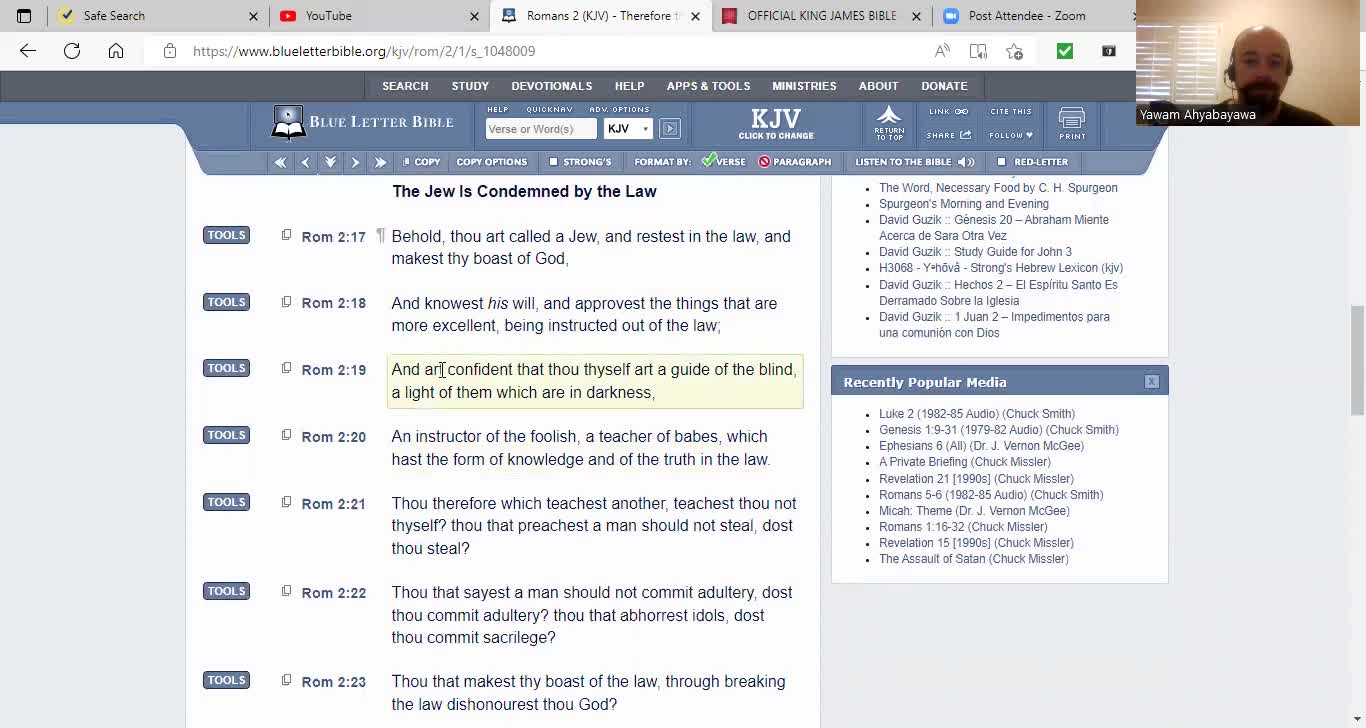This screenshot has height=728, width=1366.
Task: Click the Return to Top icon
Action: (x=889, y=122)
